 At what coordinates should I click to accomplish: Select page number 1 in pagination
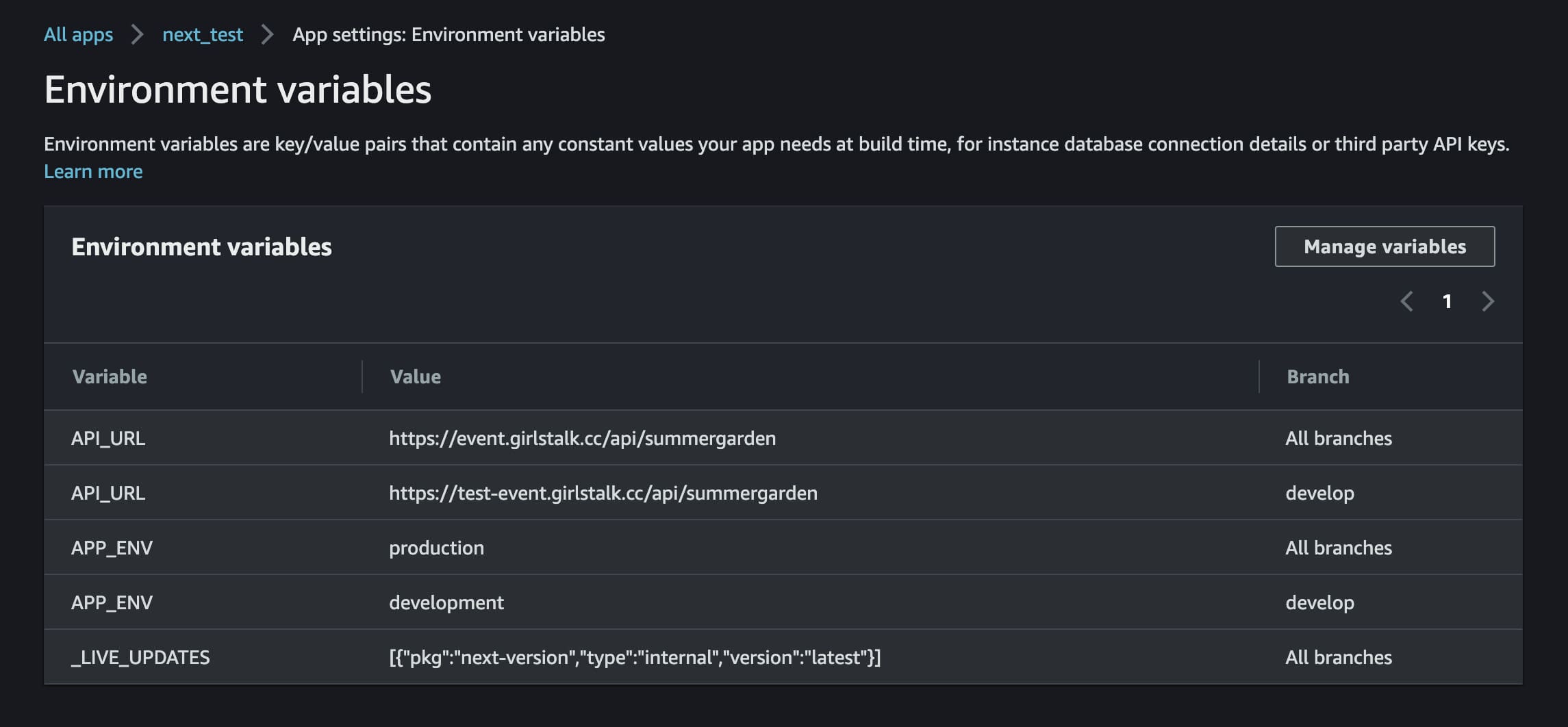1447,301
